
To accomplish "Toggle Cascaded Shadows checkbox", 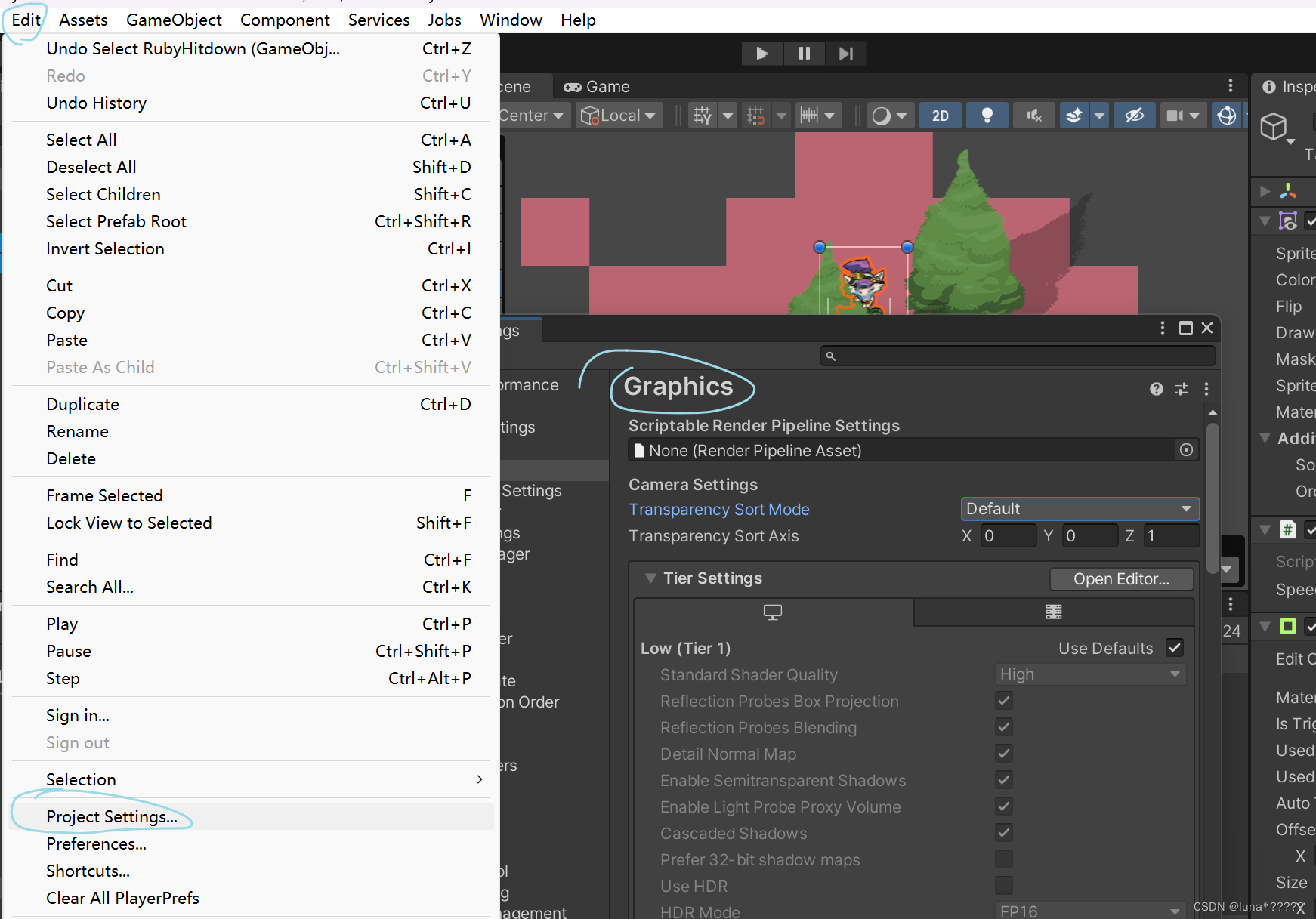I will point(1004,833).
